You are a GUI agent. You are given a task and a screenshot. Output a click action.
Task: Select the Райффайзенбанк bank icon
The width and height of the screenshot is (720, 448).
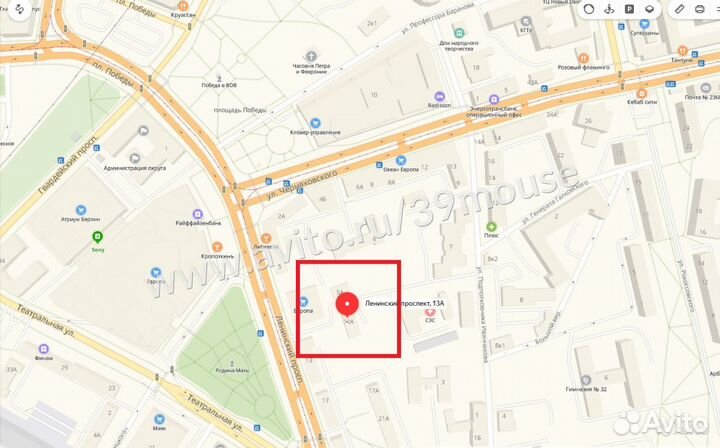[x=197, y=214]
